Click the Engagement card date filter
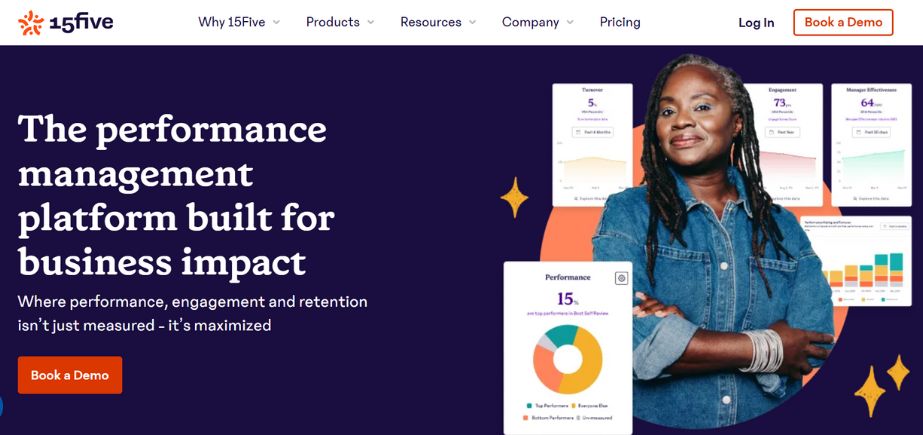 pyautogui.click(x=782, y=132)
